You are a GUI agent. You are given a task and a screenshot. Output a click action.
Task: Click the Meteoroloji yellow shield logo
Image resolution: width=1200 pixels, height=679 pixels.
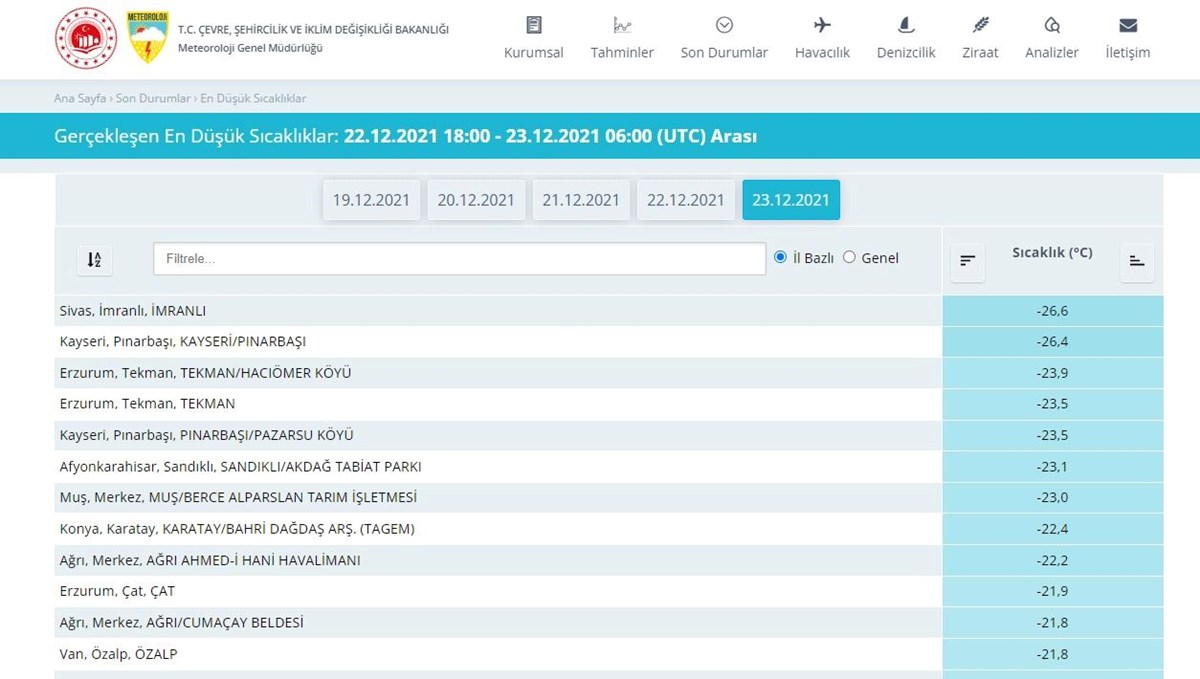148,38
